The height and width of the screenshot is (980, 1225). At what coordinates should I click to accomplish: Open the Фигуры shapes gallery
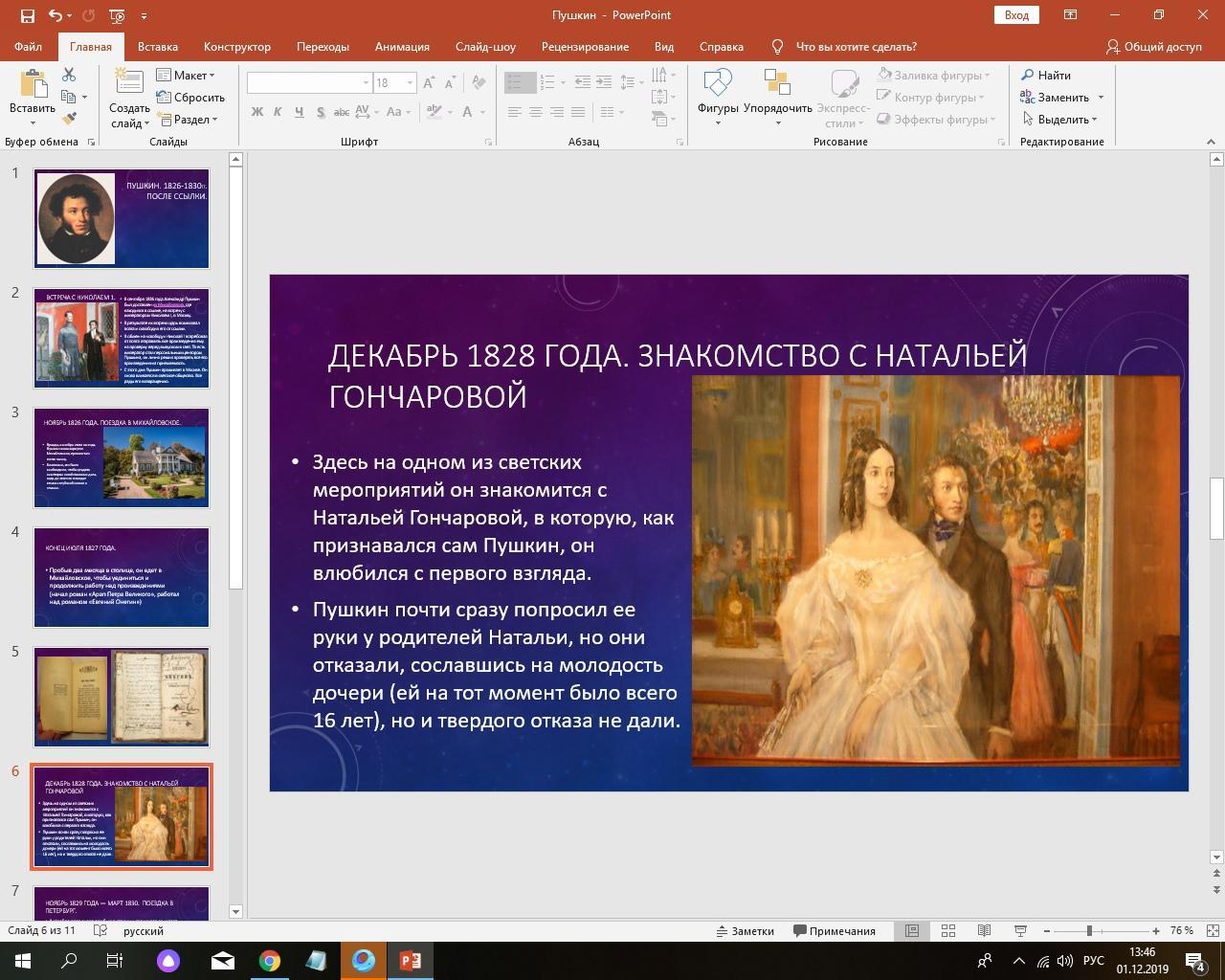(x=717, y=96)
